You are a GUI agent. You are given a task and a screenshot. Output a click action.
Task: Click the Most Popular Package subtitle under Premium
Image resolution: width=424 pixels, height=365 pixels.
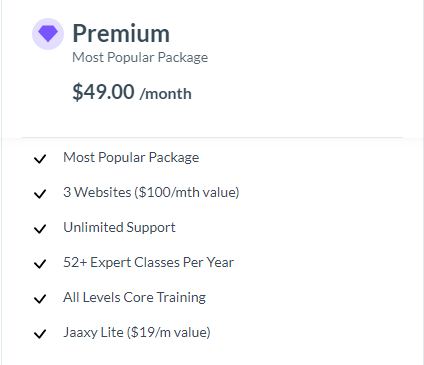(140, 58)
